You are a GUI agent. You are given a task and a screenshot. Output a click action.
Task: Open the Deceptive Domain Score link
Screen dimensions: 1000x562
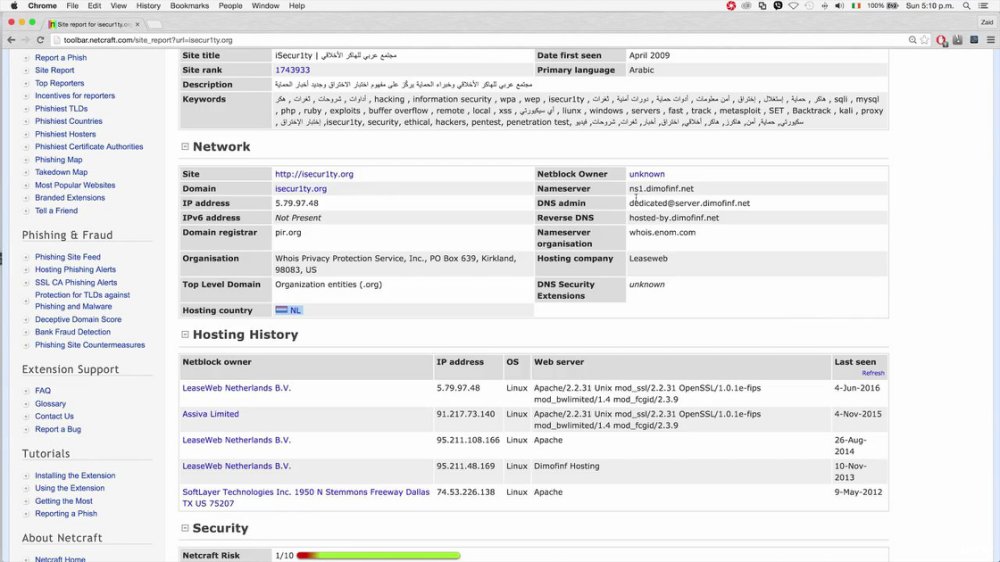[78, 320]
